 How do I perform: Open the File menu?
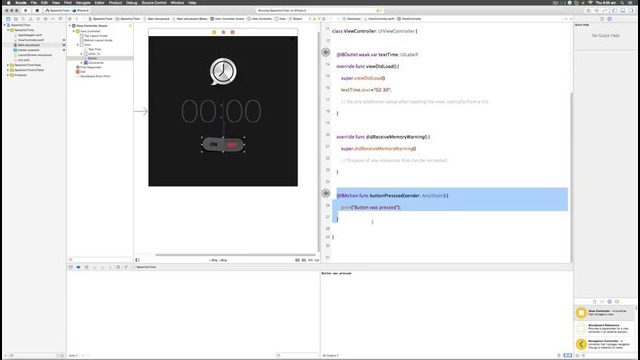coord(34,2)
